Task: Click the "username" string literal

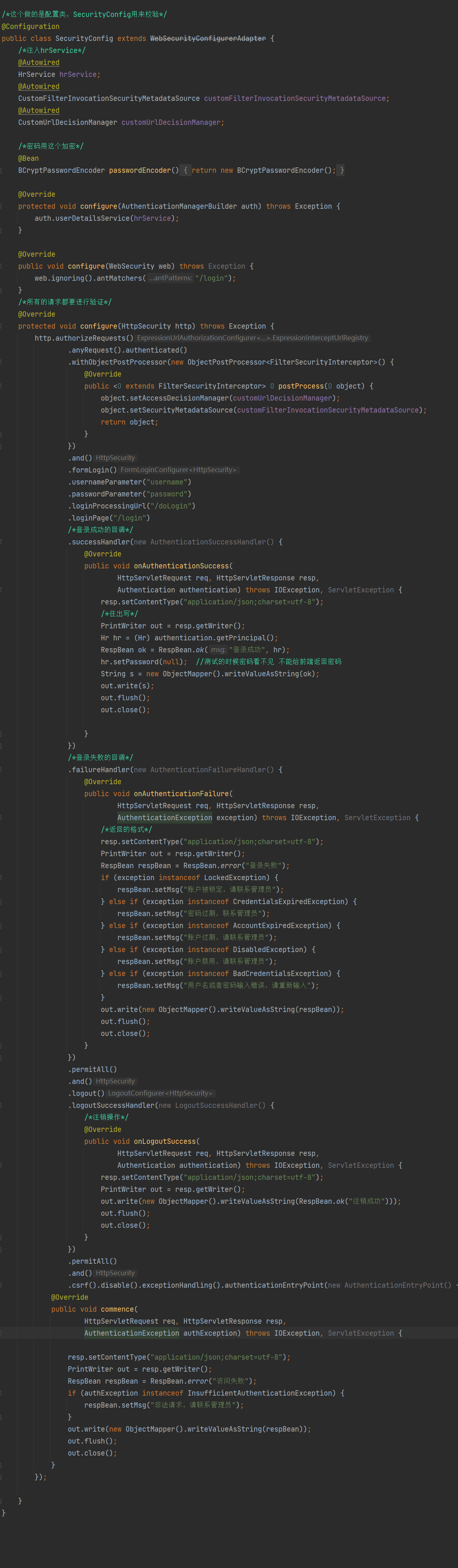Action: tap(167, 482)
